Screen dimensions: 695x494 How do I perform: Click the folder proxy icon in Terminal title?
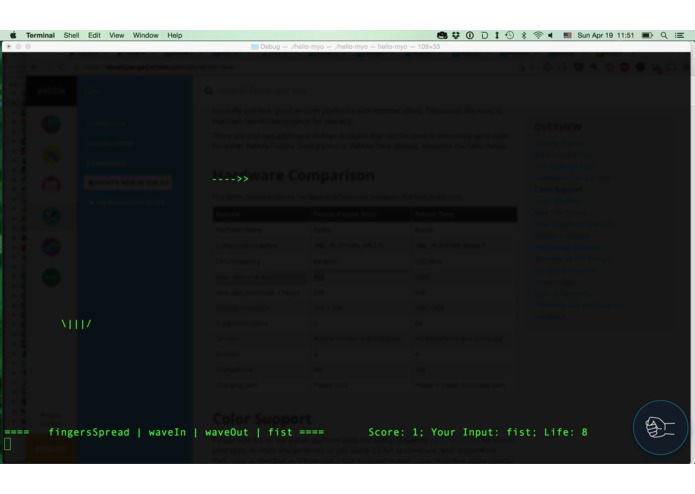(x=255, y=46)
